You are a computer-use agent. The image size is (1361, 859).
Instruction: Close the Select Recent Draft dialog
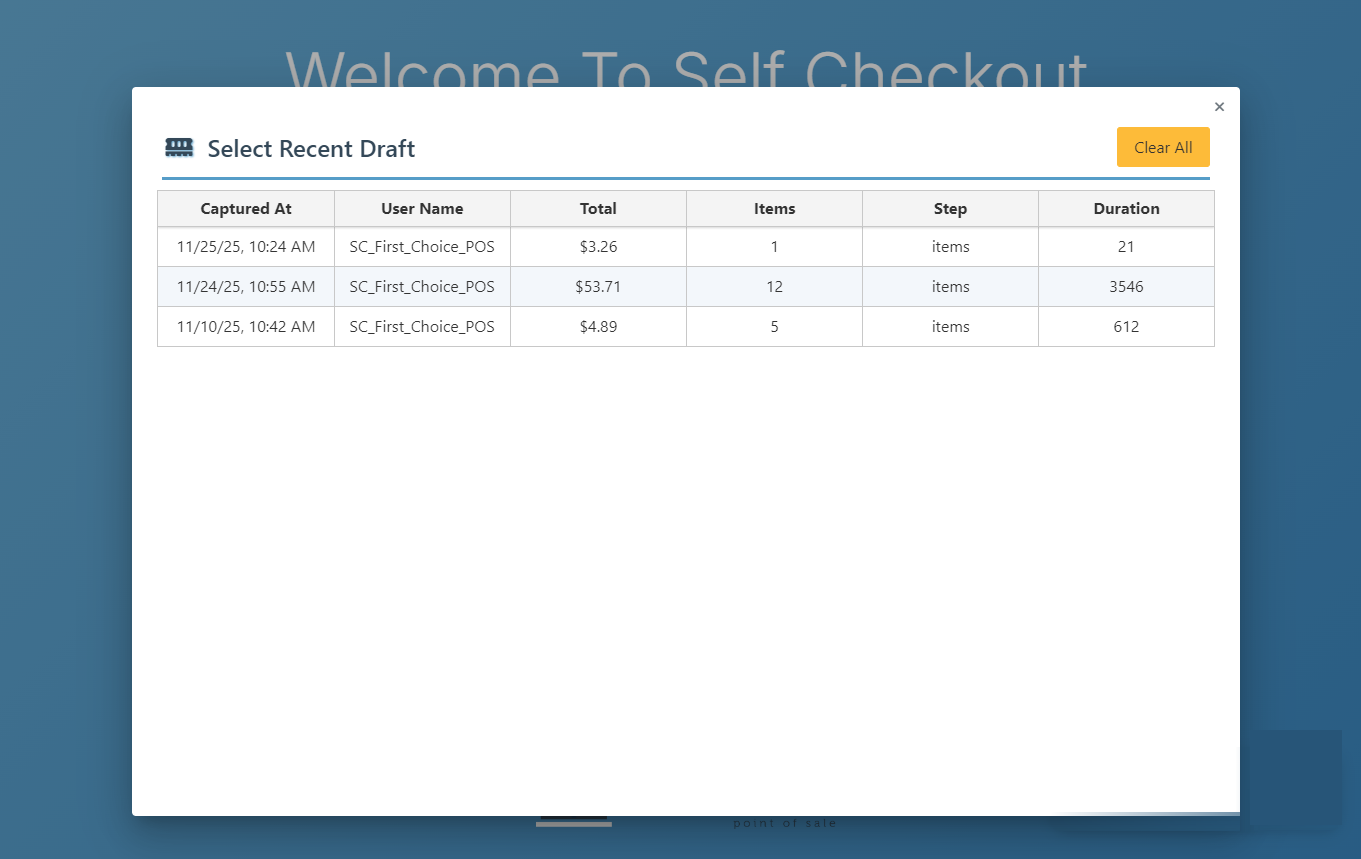(1219, 107)
